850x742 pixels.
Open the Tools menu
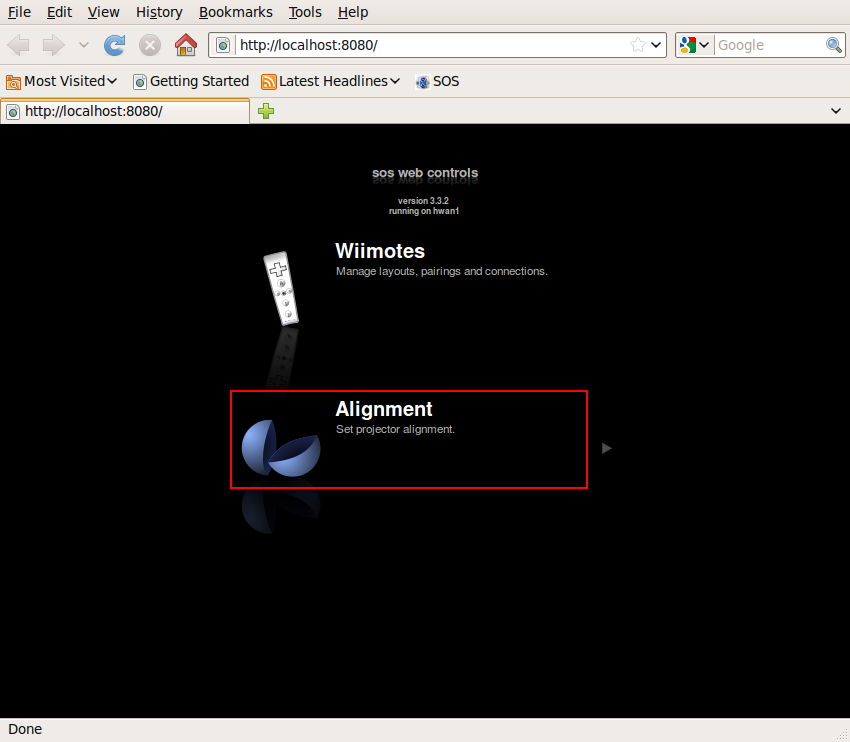305,12
